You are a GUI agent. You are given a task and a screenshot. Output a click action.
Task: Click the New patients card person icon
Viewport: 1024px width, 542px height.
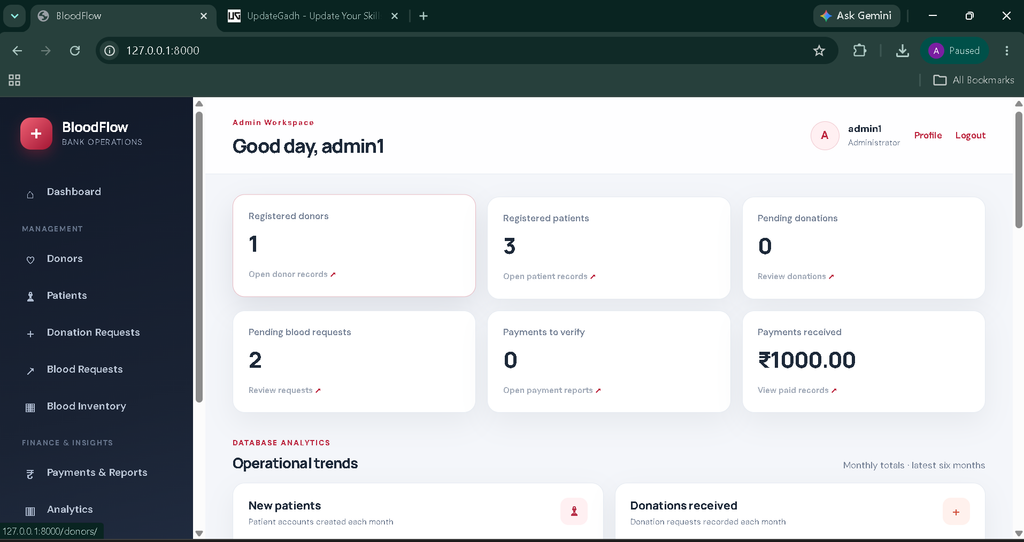tap(574, 511)
